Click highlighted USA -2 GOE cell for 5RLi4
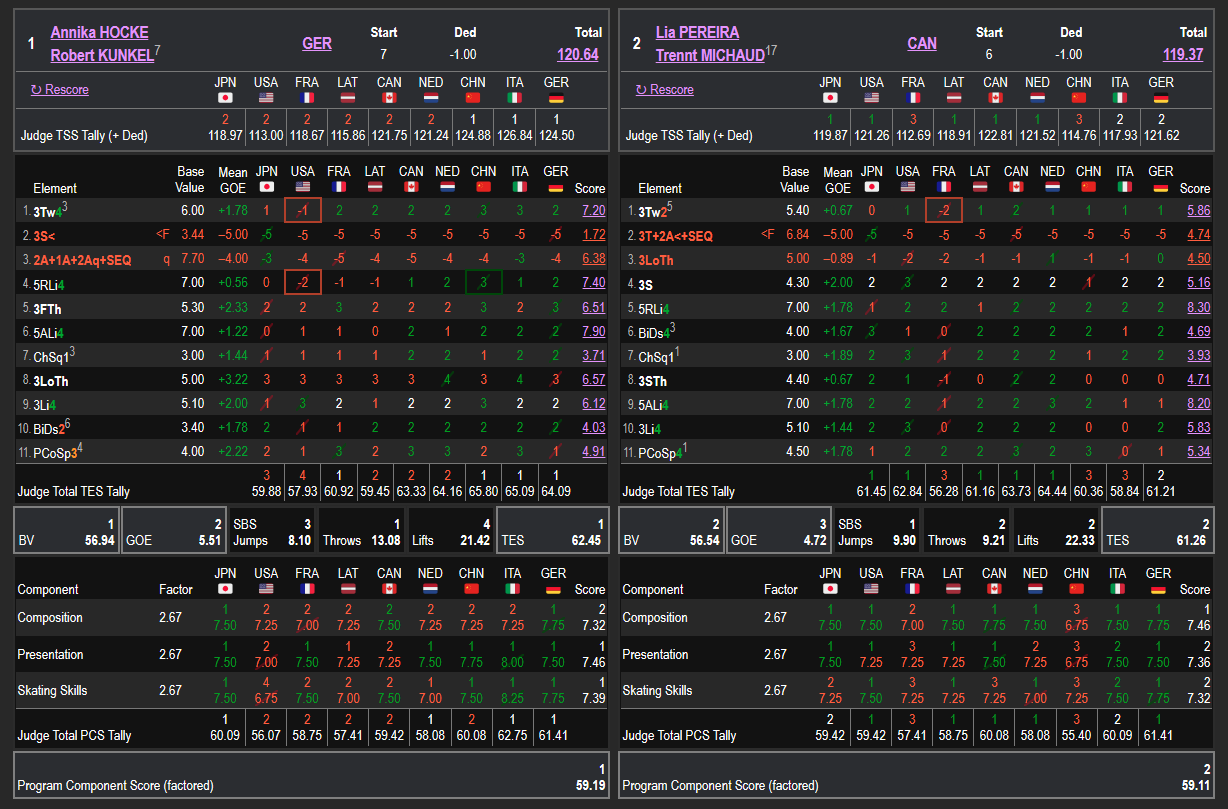This screenshot has width=1228, height=809. (x=302, y=283)
